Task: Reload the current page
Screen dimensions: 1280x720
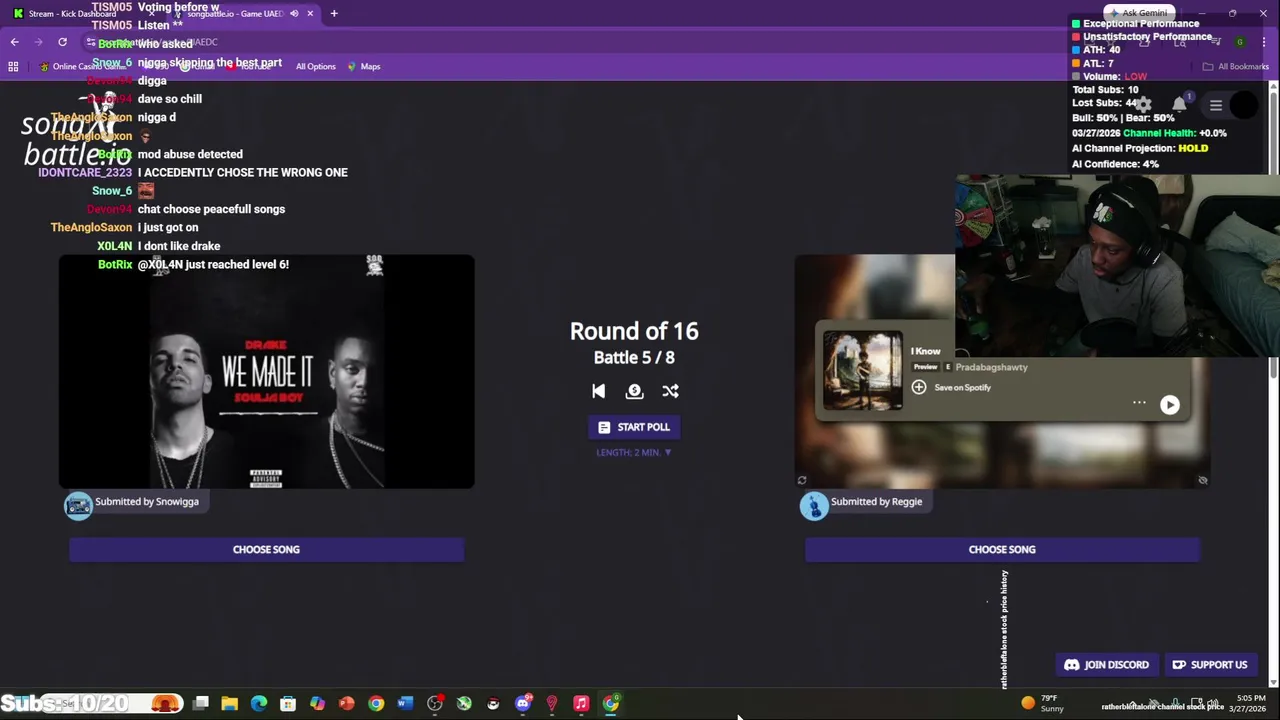Action: coord(62,42)
